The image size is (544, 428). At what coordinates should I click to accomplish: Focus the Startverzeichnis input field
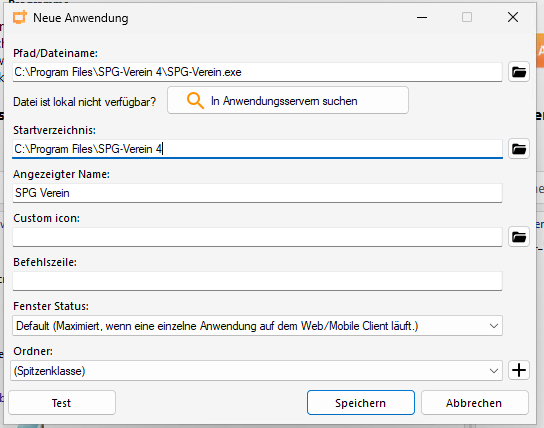257,149
